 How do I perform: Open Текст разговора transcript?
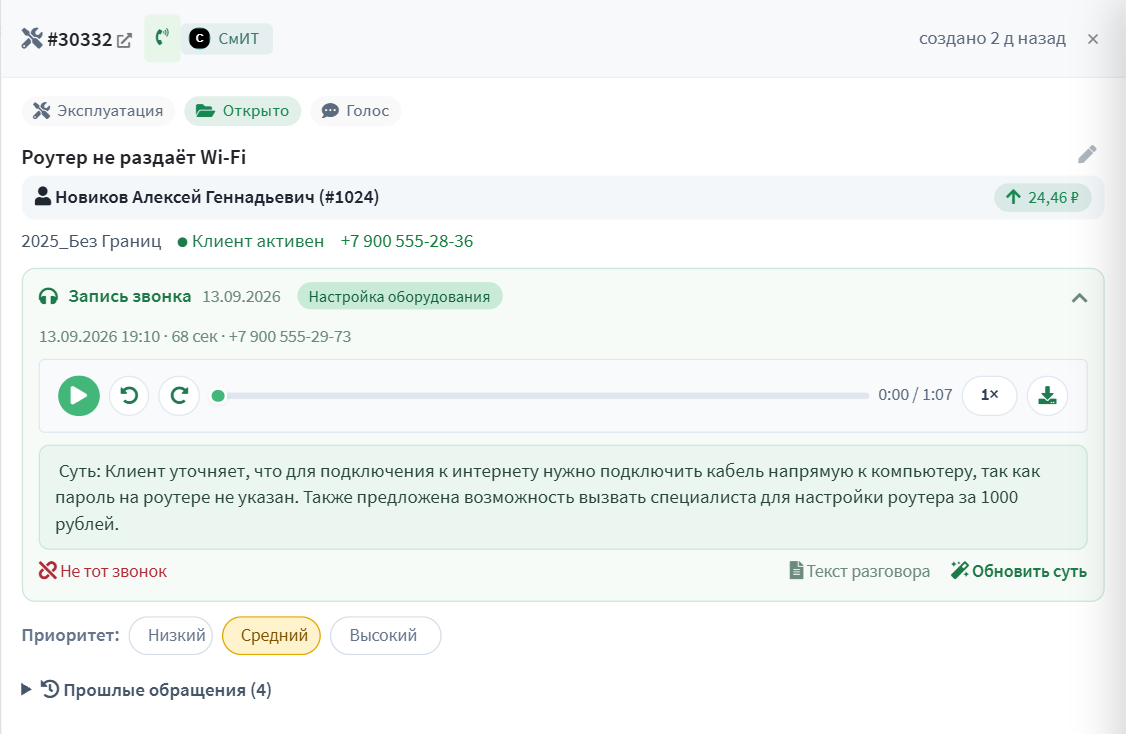click(x=860, y=572)
